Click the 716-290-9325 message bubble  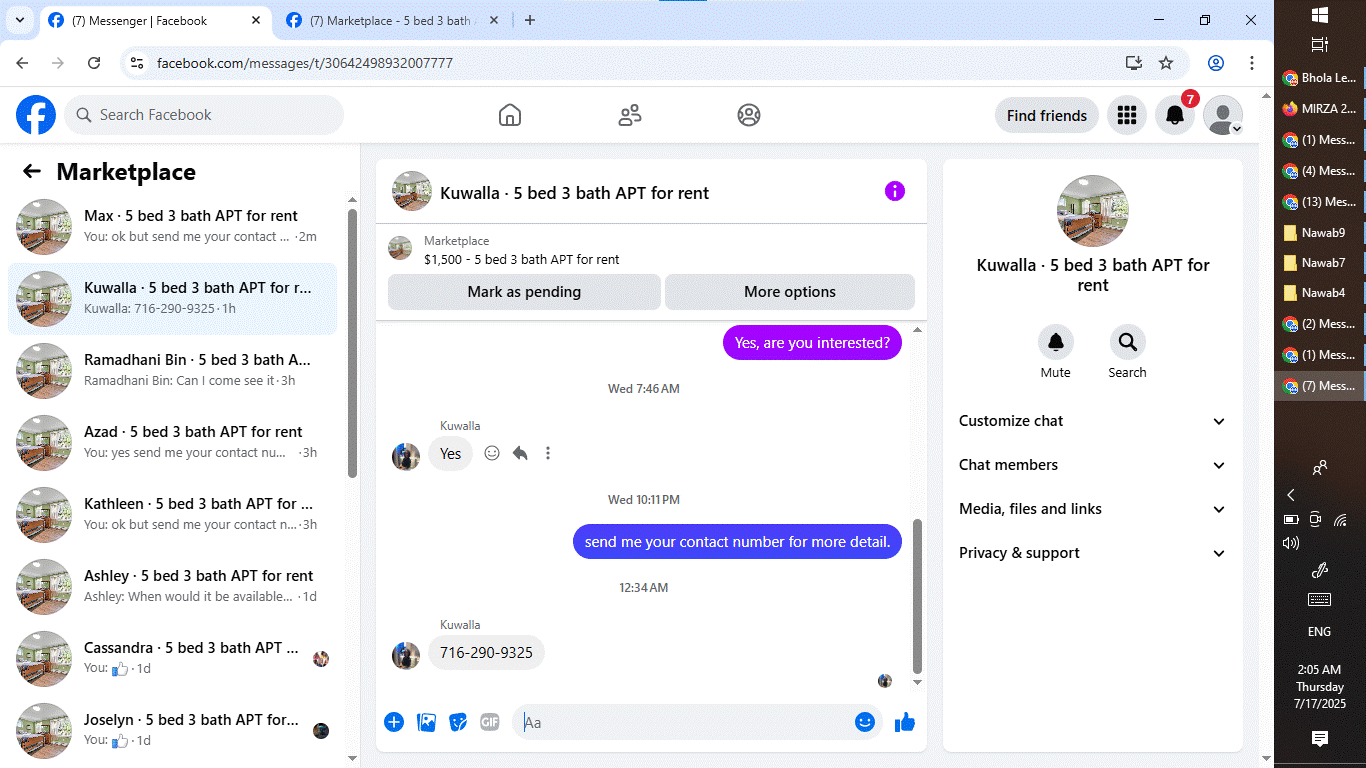(x=487, y=653)
